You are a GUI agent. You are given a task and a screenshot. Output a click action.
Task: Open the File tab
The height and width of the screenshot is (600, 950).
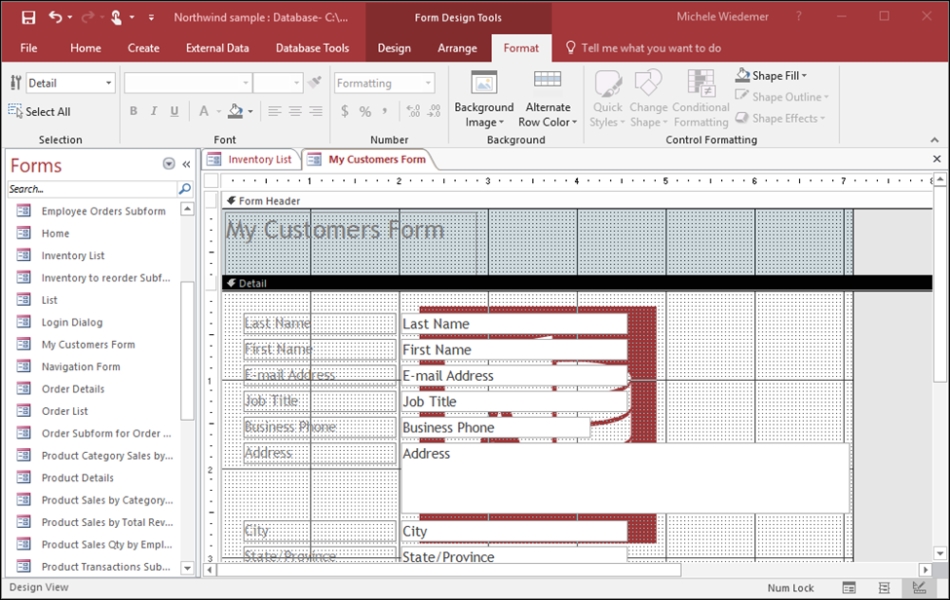click(x=28, y=48)
